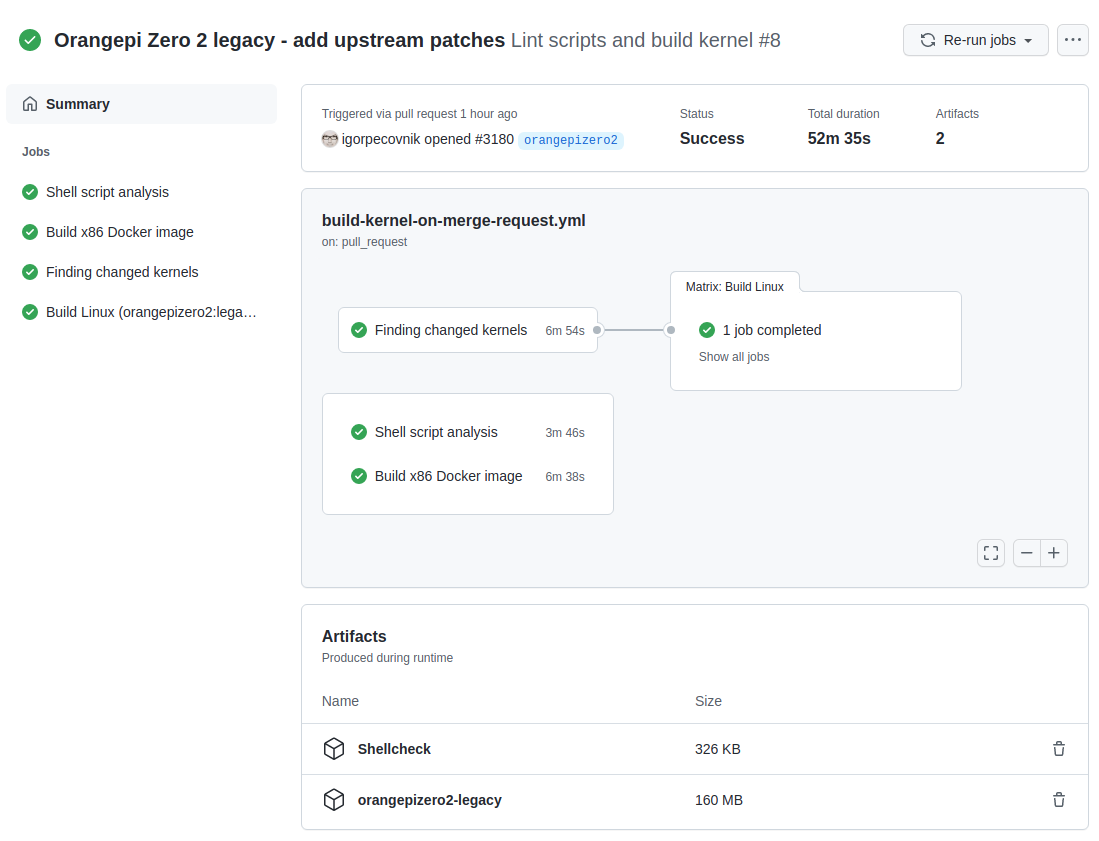Screen dimensions: 1099x841
Task: Open the Shell script analysis job in sidebar
Action: click(107, 192)
